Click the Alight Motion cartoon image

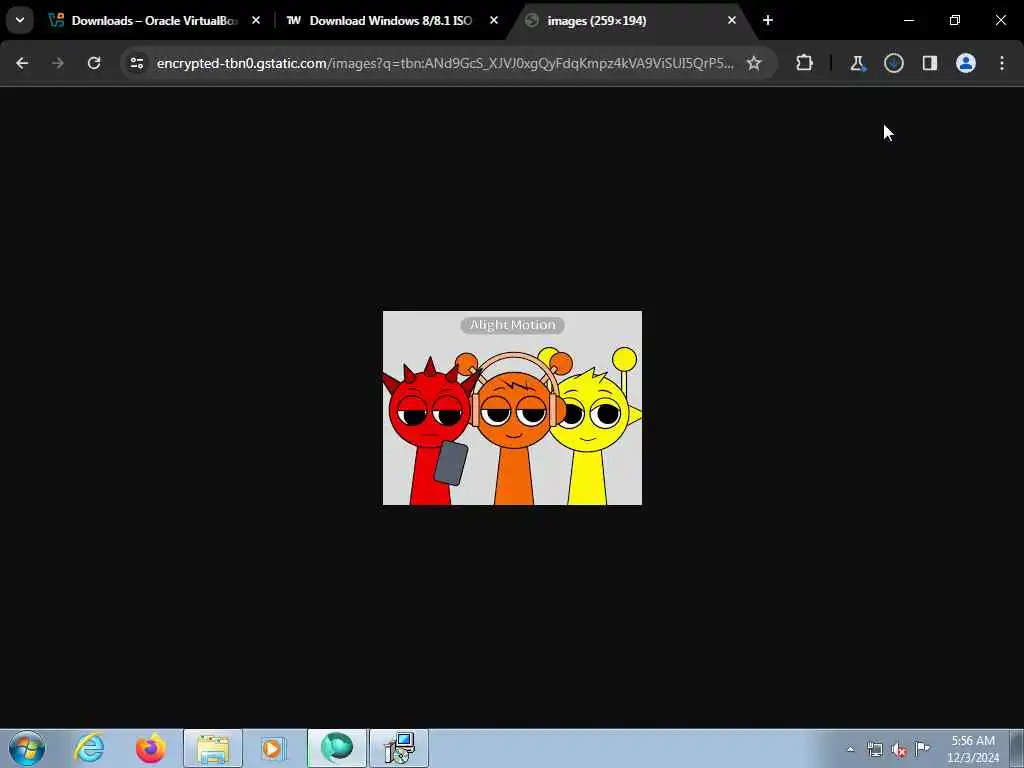coord(512,408)
